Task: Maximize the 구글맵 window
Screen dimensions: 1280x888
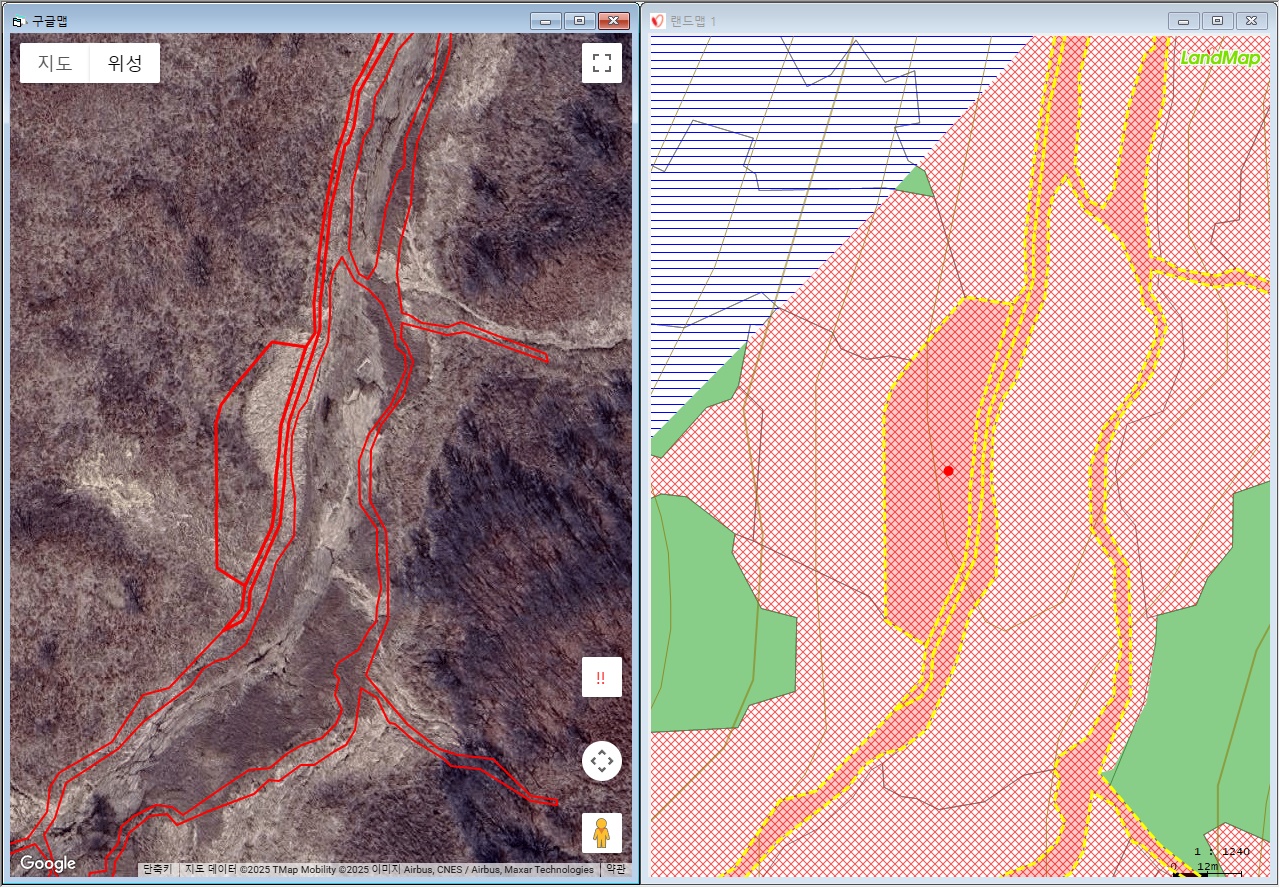Action: click(578, 20)
